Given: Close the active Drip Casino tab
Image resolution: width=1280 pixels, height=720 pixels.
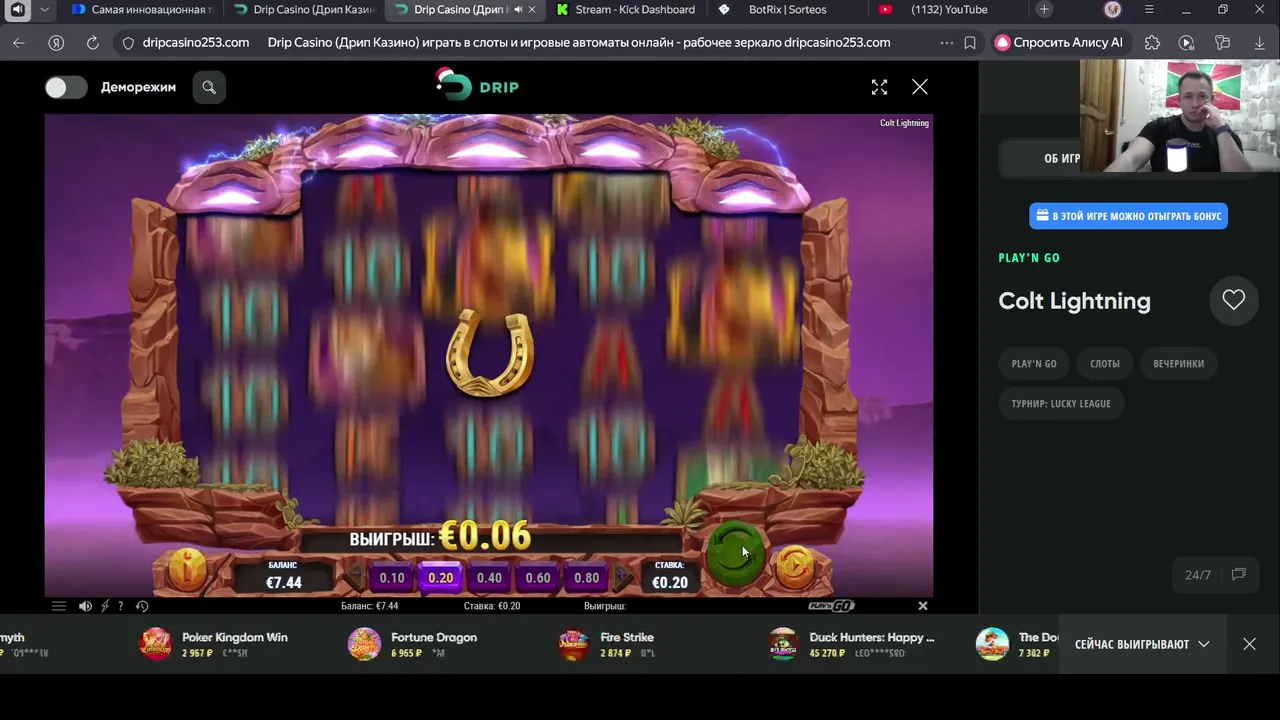Looking at the screenshot, I should pos(531,10).
